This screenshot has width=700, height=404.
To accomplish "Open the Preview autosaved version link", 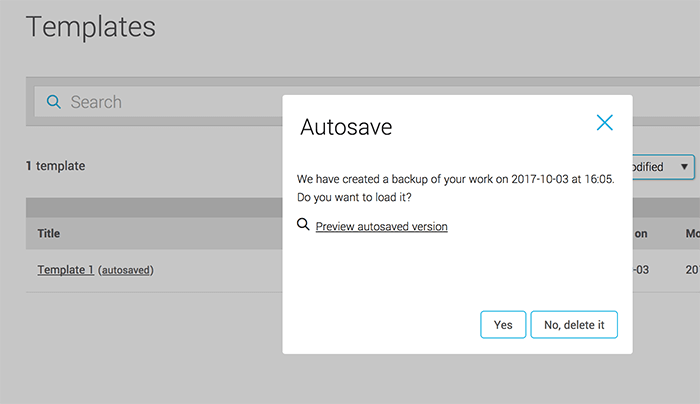I will click(x=381, y=227).
